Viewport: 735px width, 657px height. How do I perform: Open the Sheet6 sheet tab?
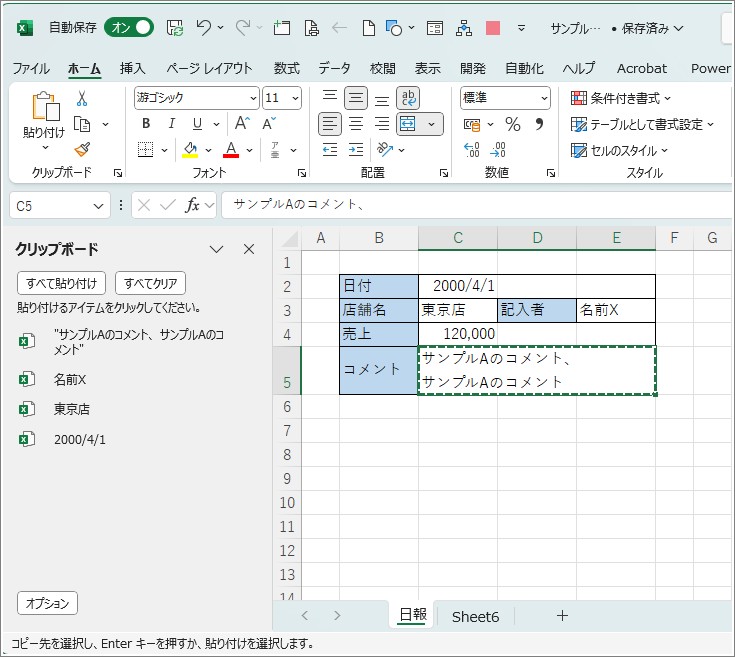[475, 617]
